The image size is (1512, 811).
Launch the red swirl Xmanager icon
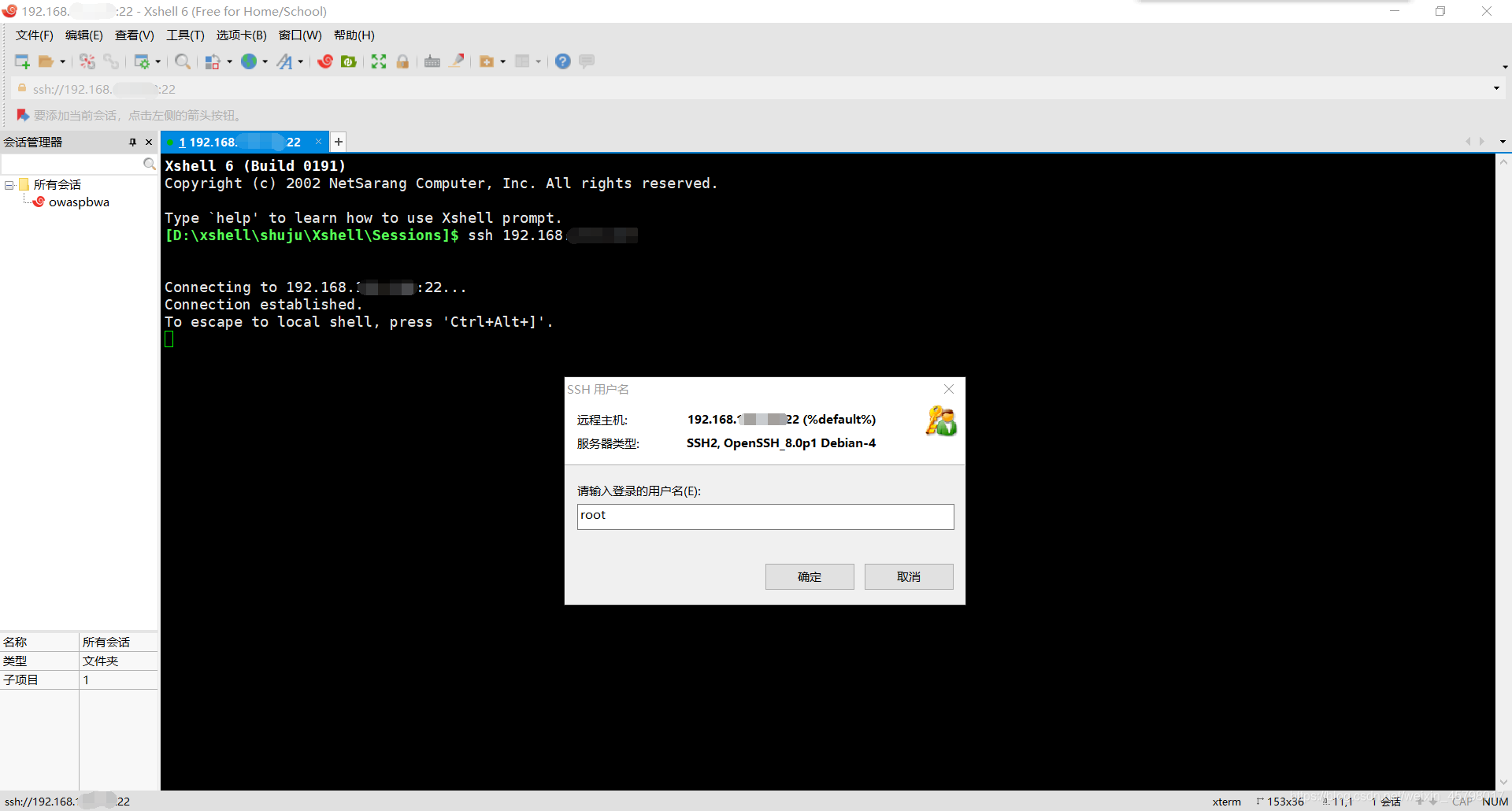325,61
